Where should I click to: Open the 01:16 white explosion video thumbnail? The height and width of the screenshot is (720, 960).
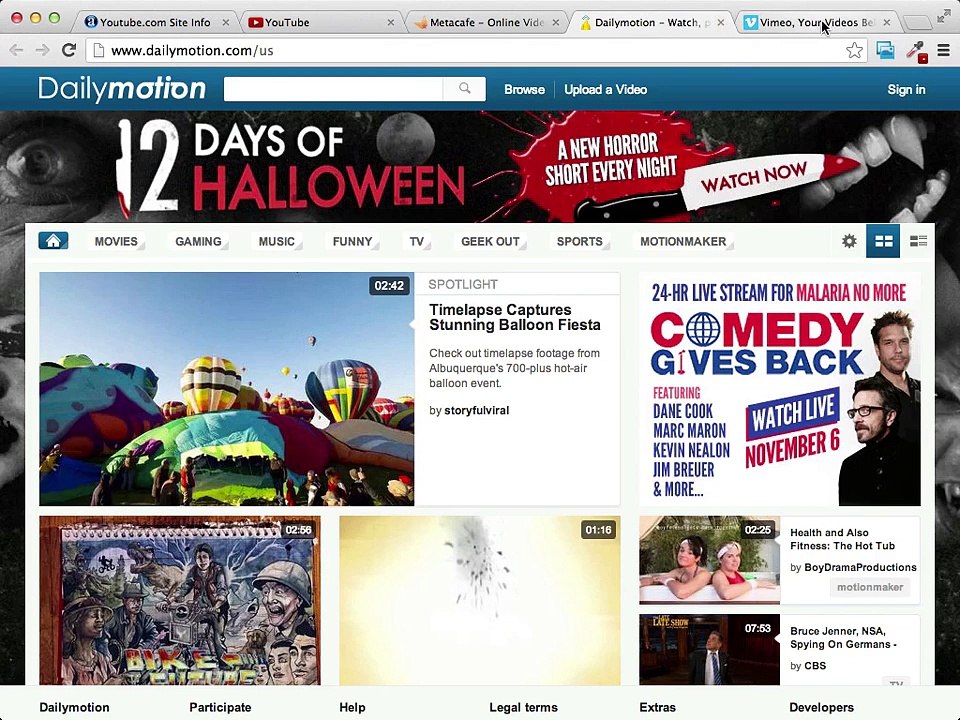point(480,600)
